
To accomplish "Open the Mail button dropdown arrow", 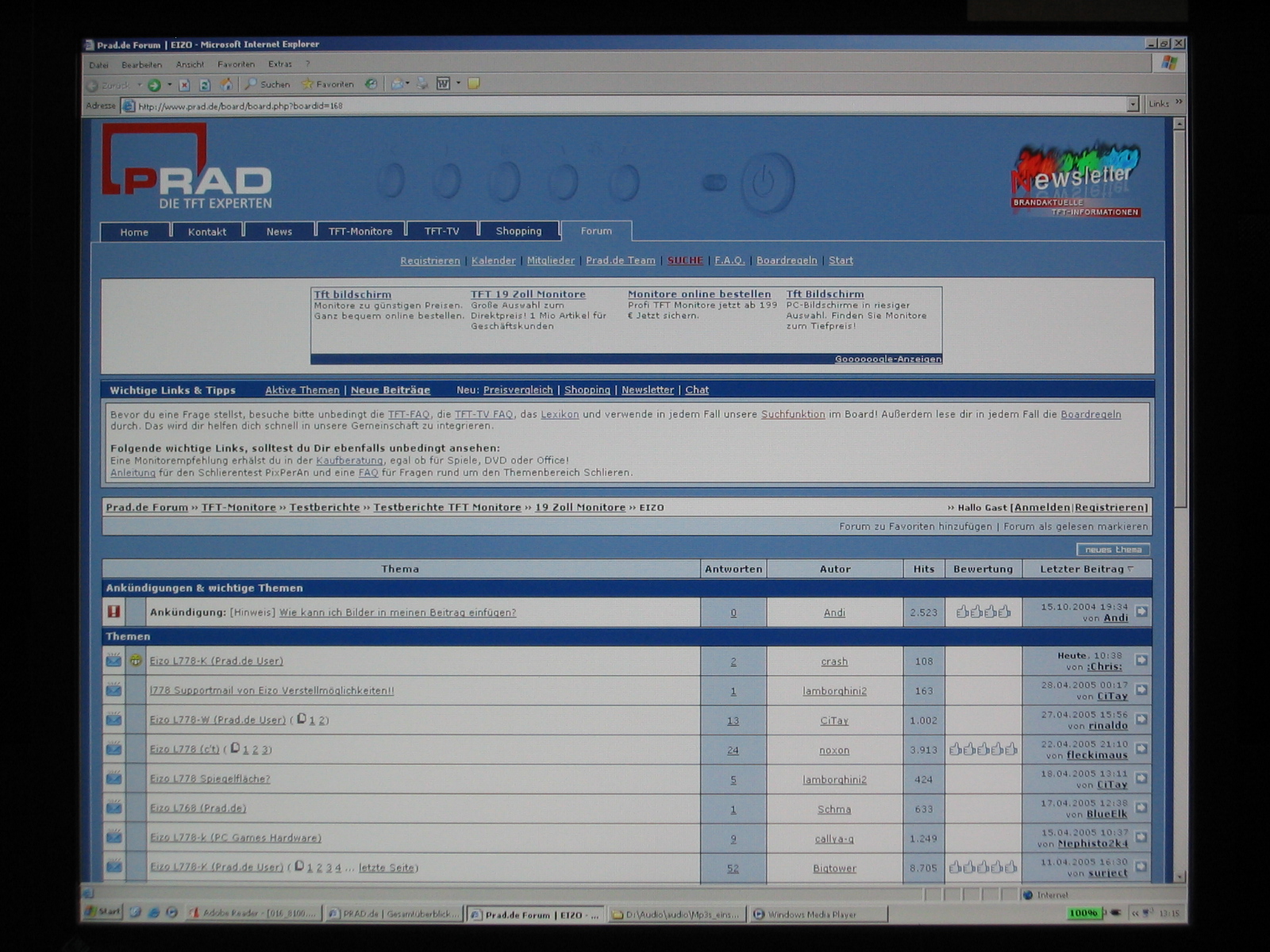I will 408,84.
